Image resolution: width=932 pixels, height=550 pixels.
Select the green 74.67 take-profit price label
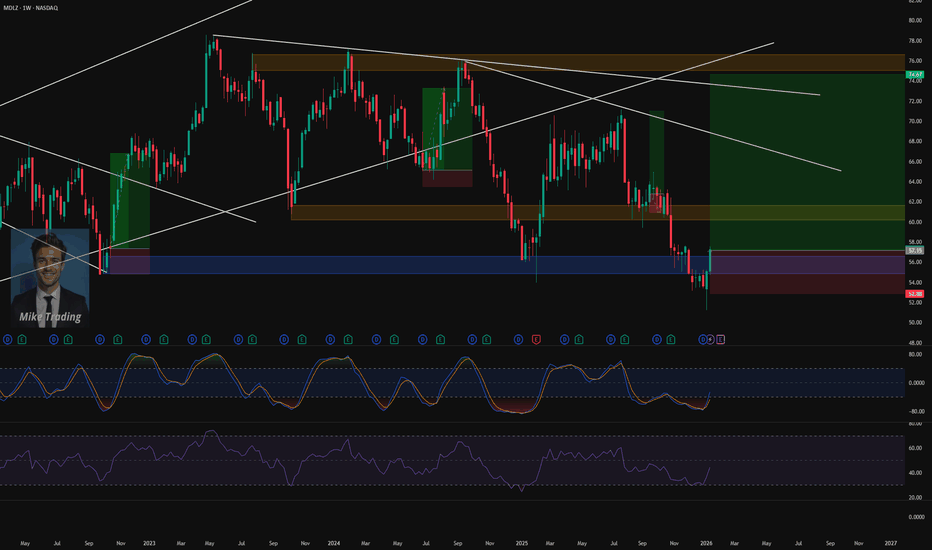pyautogui.click(x=915, y=74)
